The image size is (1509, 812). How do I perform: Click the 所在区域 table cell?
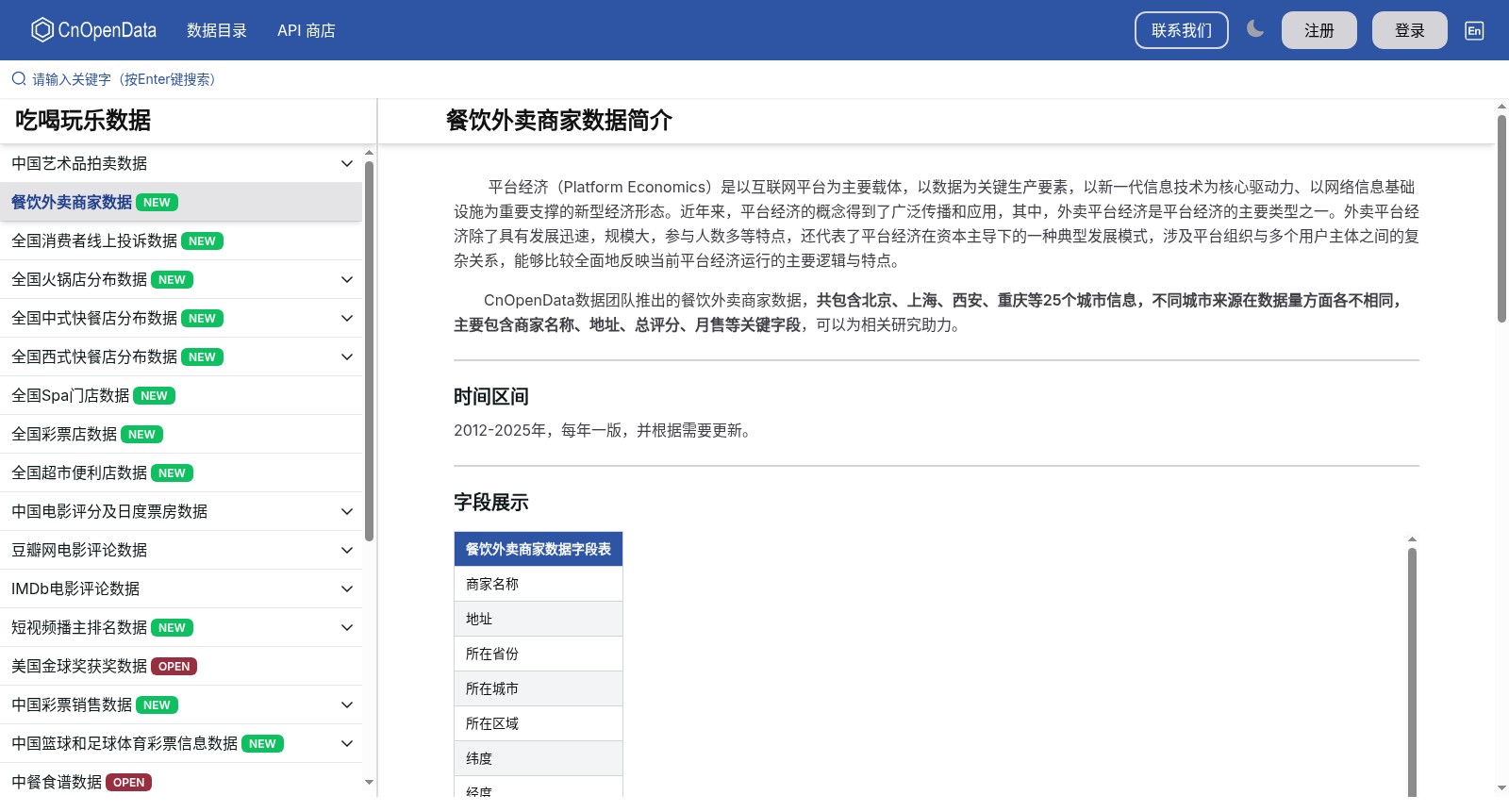pos(539,723)
